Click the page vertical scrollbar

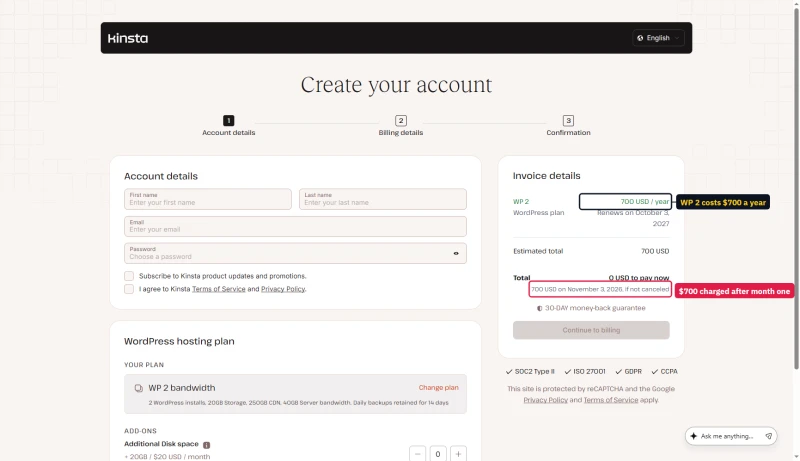[x=796, y=189]
